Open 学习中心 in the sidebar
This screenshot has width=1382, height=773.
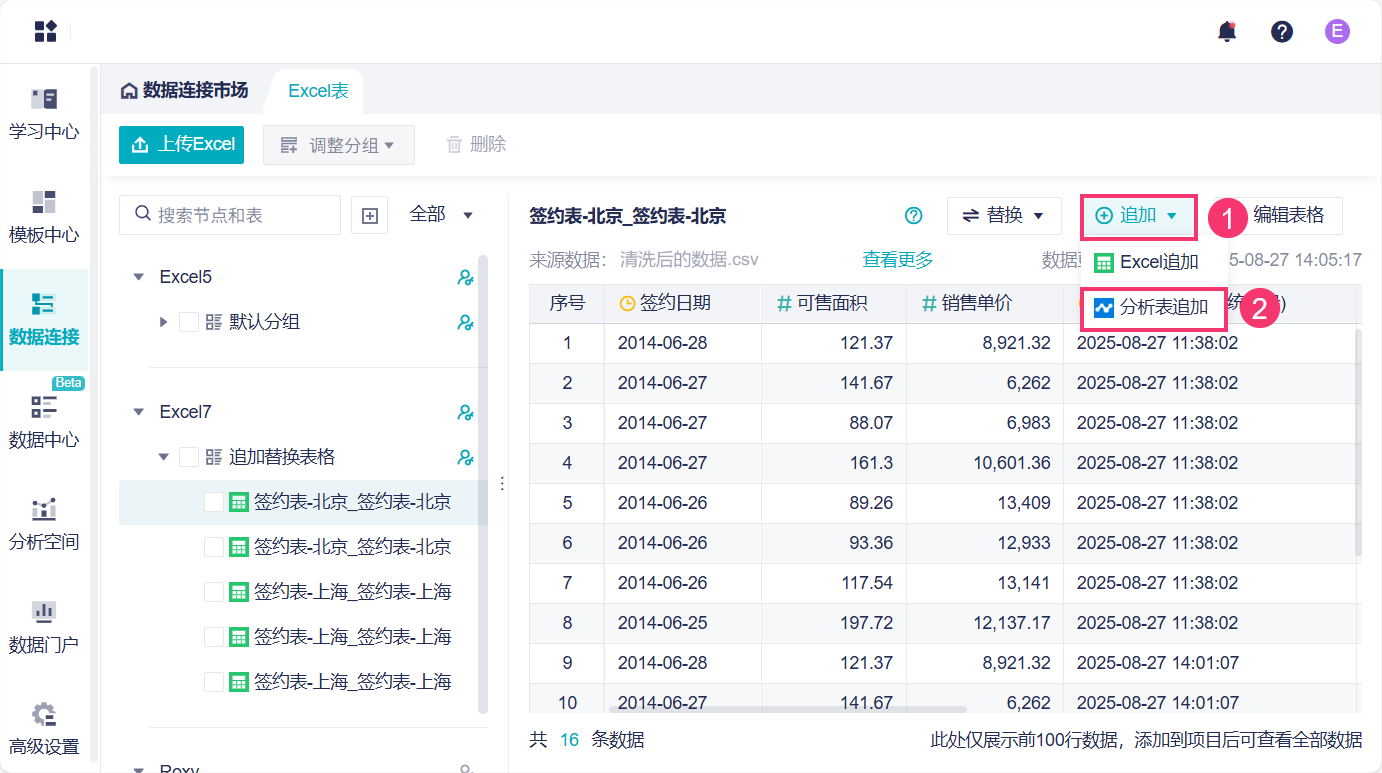tap(44, 113)
